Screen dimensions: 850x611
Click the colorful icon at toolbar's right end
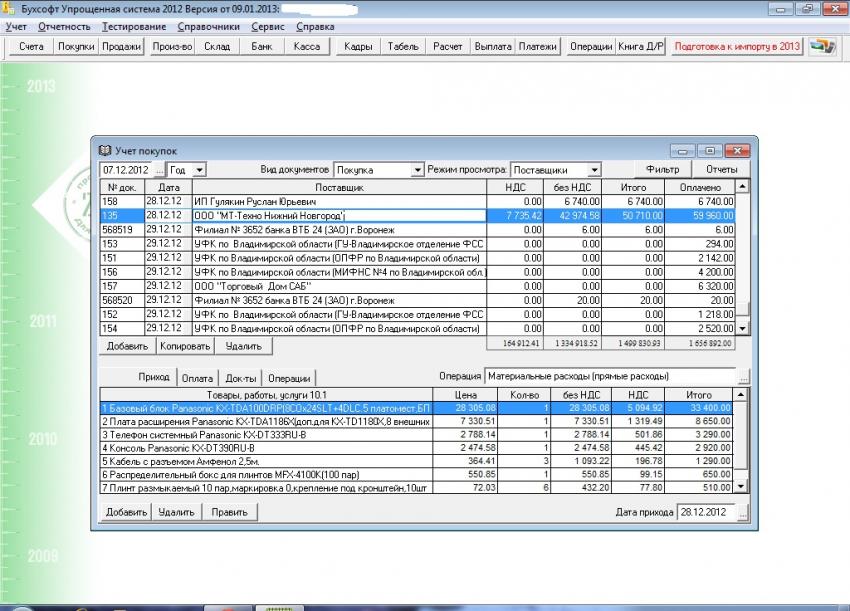pos(824,46)
